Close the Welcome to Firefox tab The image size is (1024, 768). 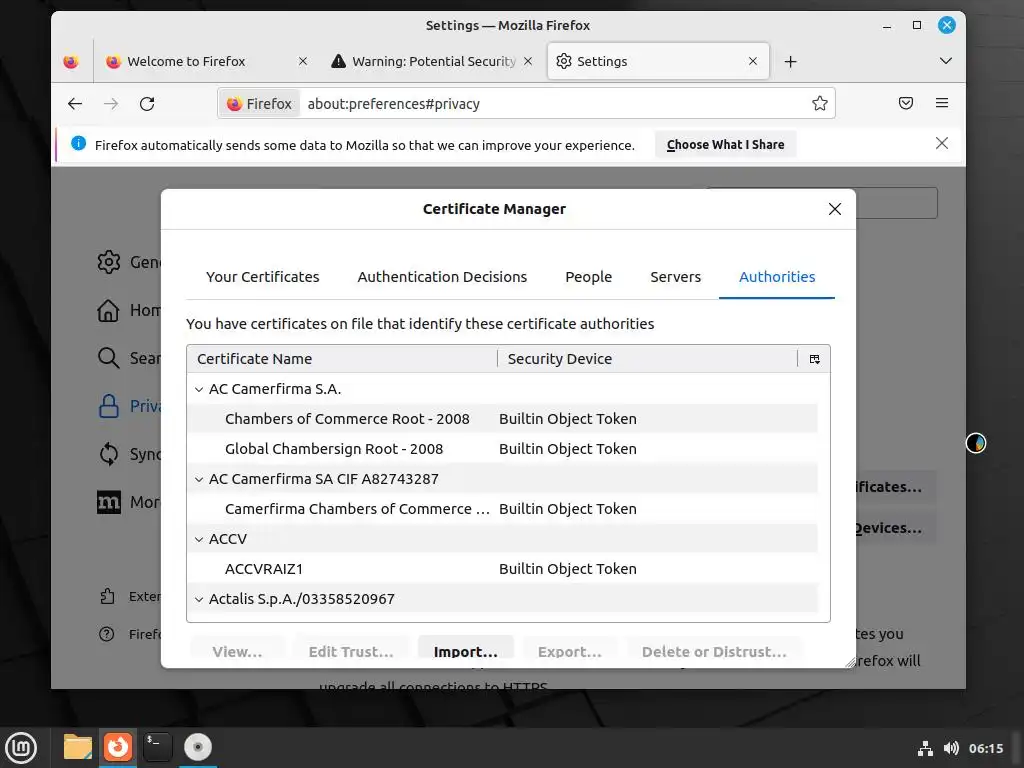click(302, 61)
